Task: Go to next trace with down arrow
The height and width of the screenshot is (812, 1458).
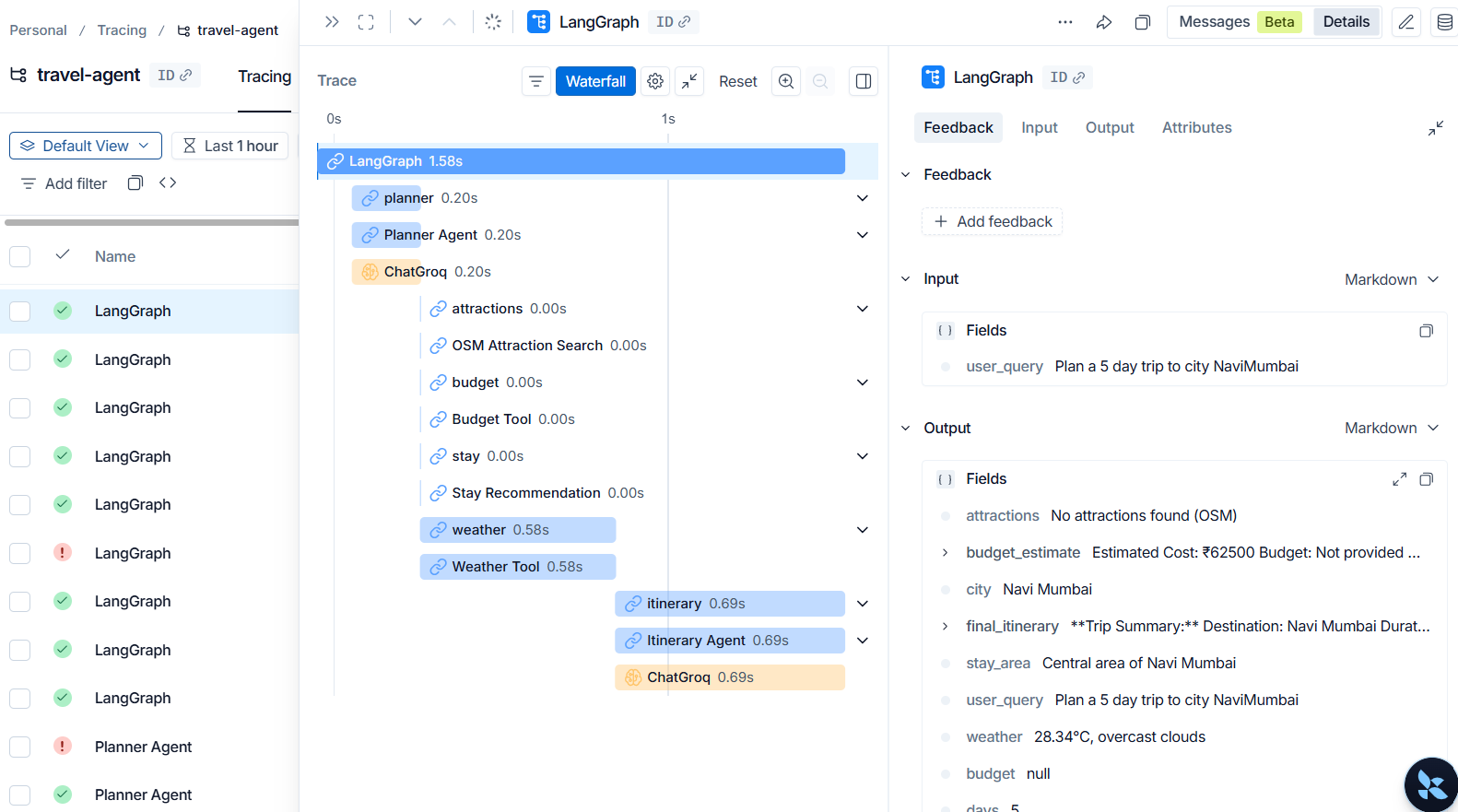Action: 415,22
